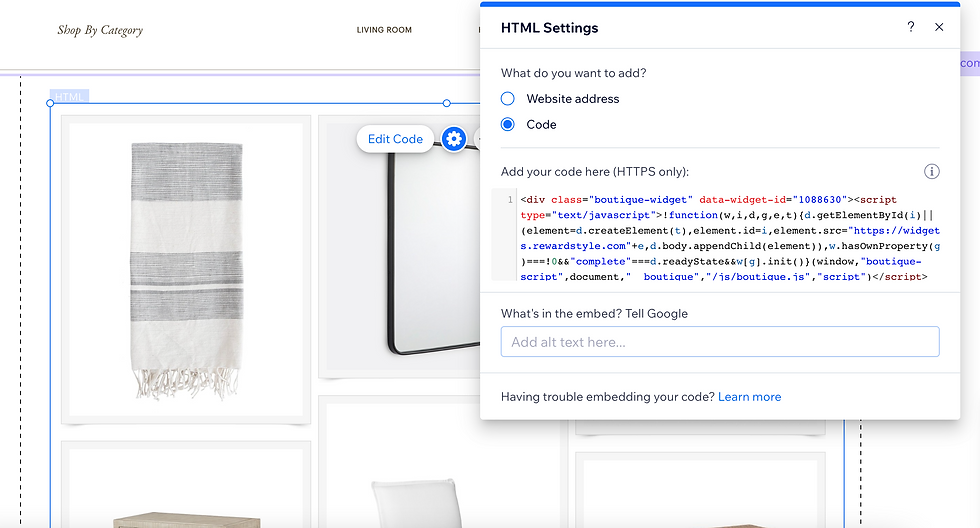Open help question mark in HTML Settings
This screenshot has height=528, width=980.
click(x=911, y=27)
